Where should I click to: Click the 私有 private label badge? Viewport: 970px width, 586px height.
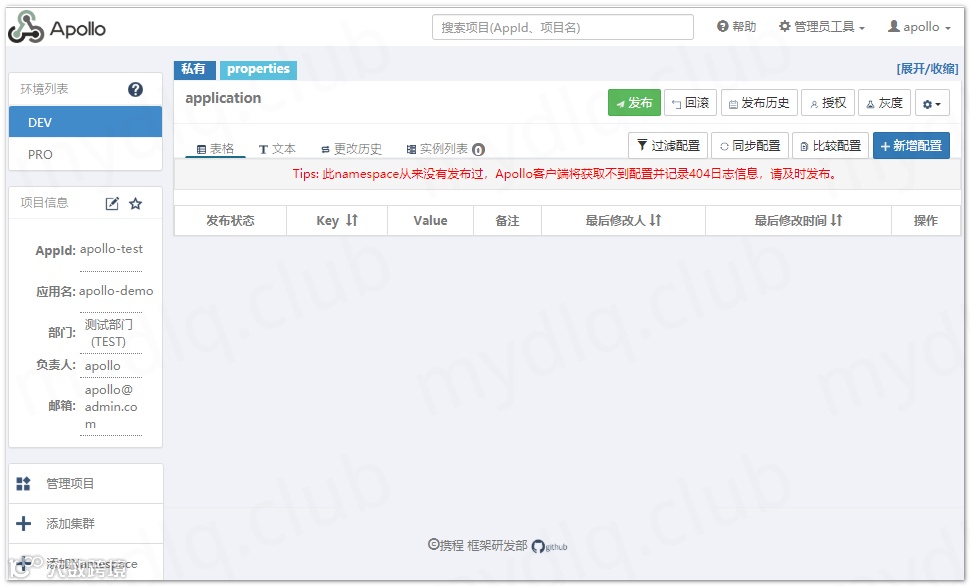194,69
